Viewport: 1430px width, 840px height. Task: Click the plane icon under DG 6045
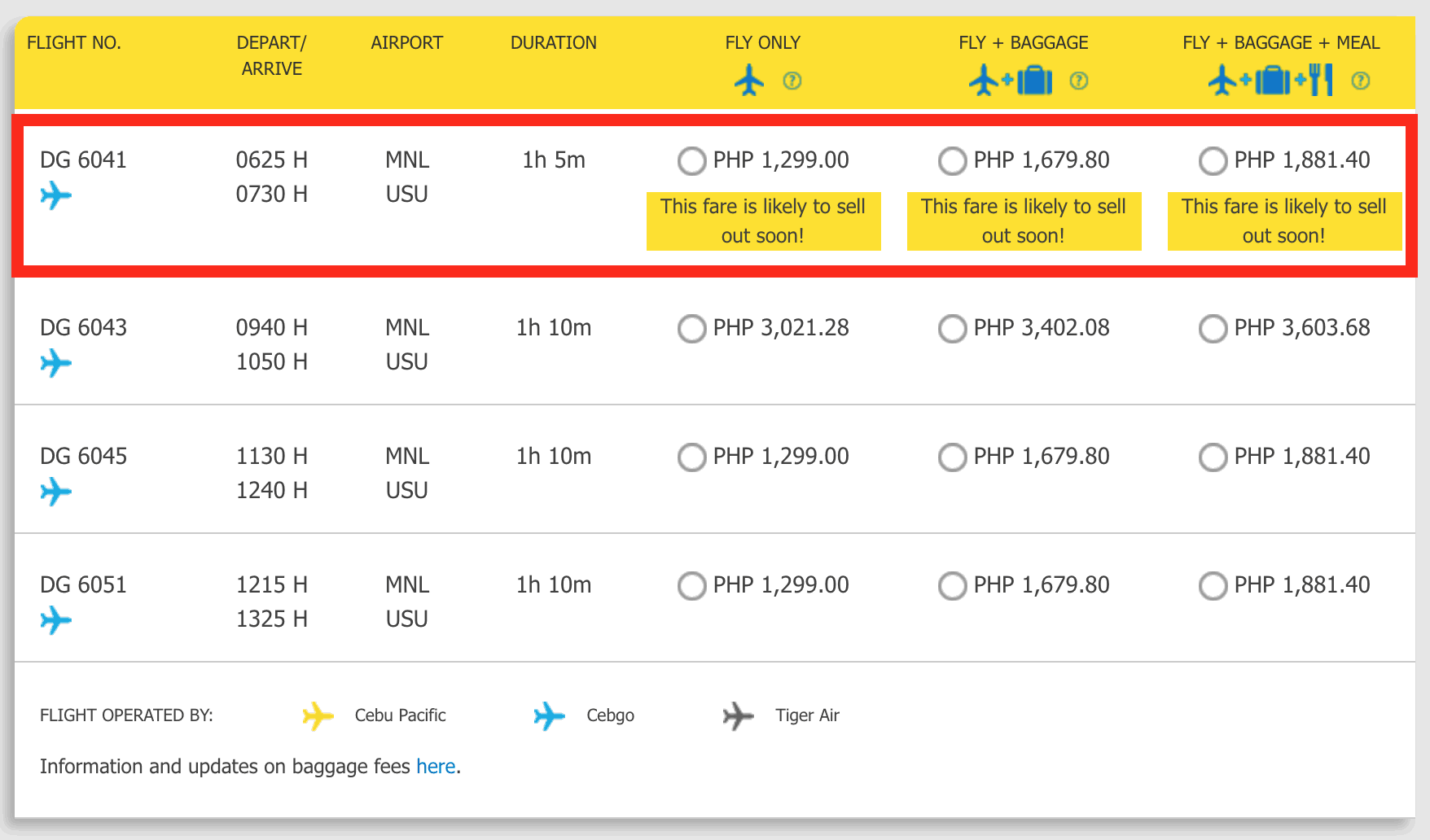click(x=56, y=492)
